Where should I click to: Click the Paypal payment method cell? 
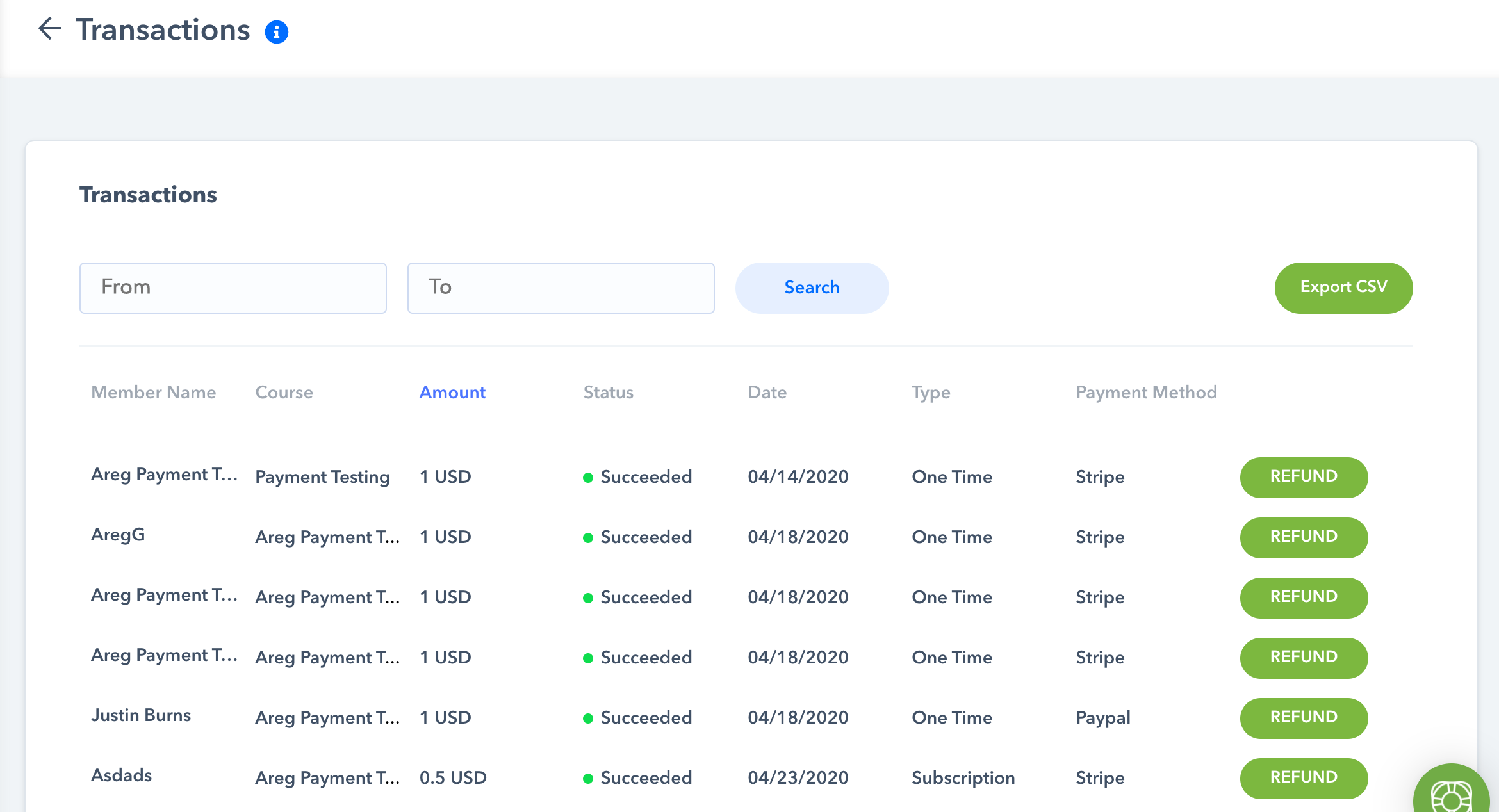tap(1103, 718)
